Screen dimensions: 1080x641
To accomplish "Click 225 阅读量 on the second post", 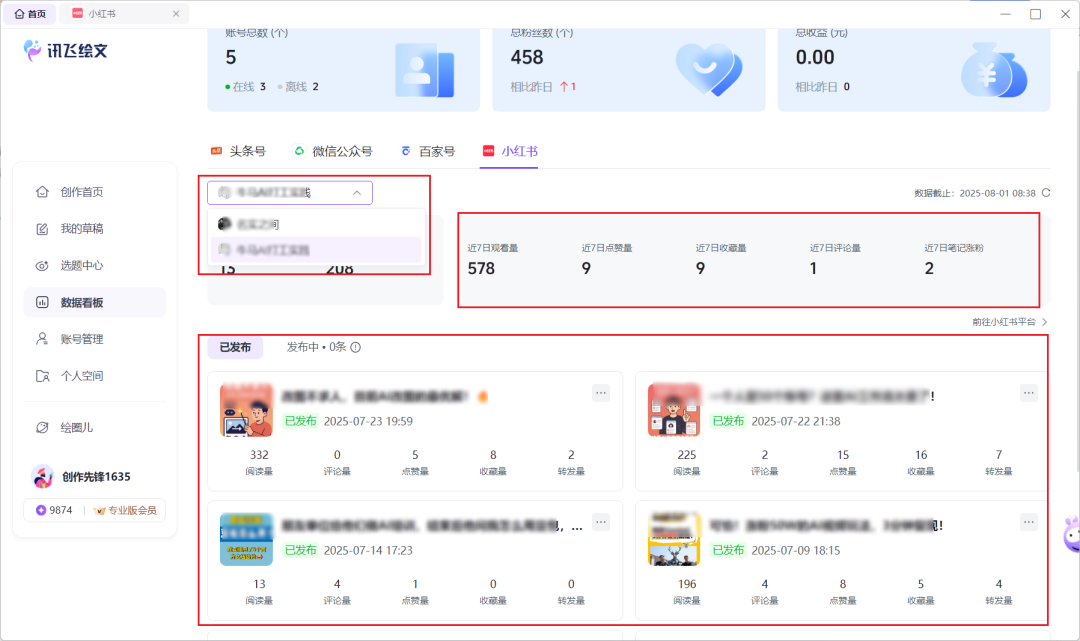I will (x=687, y=461).
